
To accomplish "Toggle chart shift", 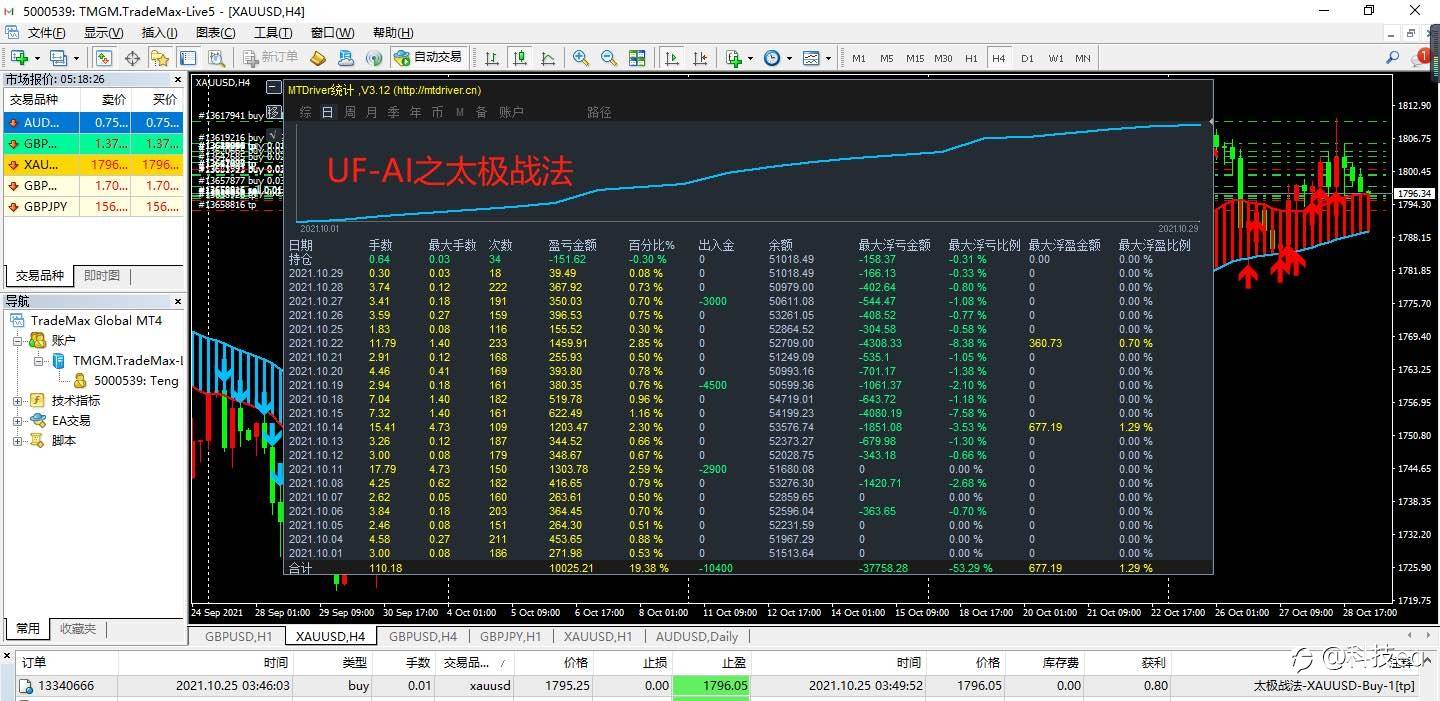I will 700,58.
